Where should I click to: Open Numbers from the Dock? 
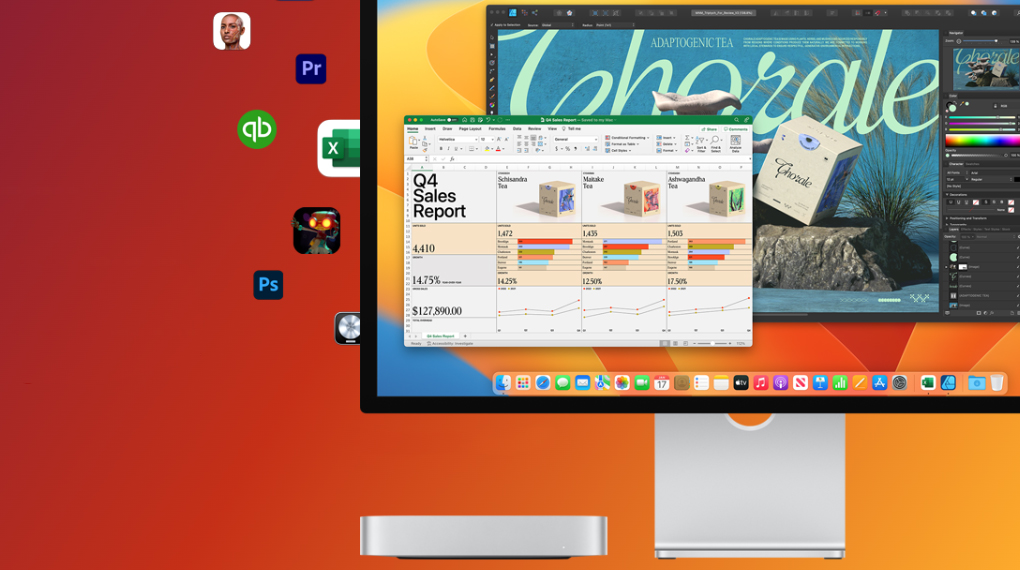point(840,383)
